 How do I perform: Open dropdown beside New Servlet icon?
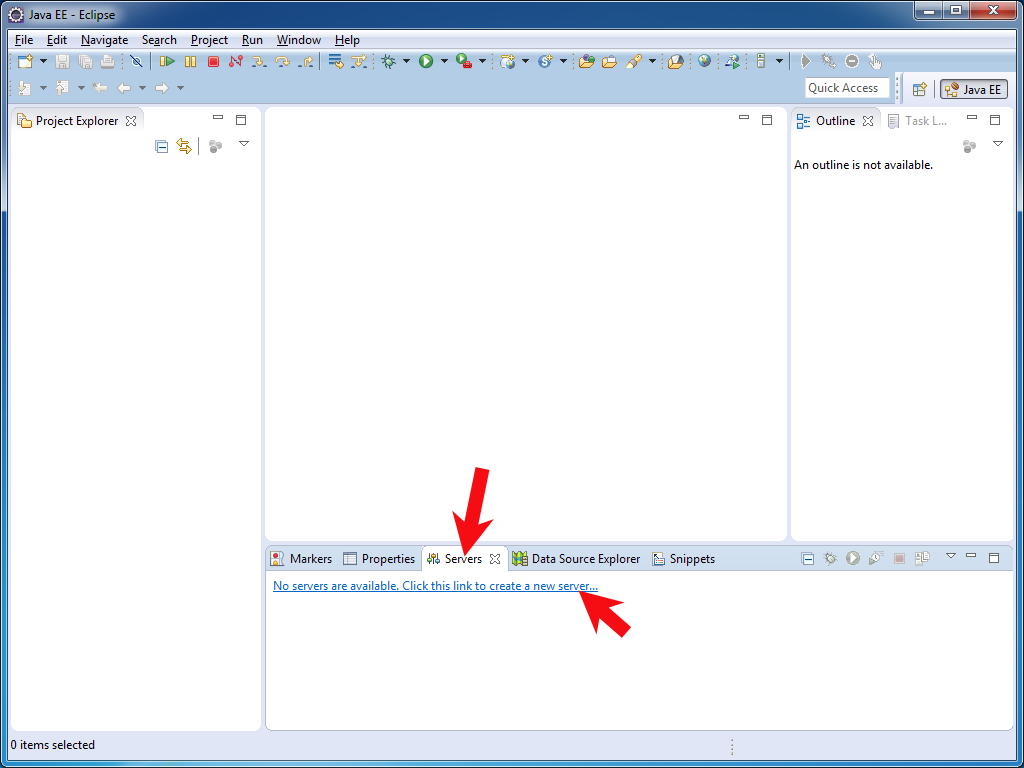click(563, 61)
